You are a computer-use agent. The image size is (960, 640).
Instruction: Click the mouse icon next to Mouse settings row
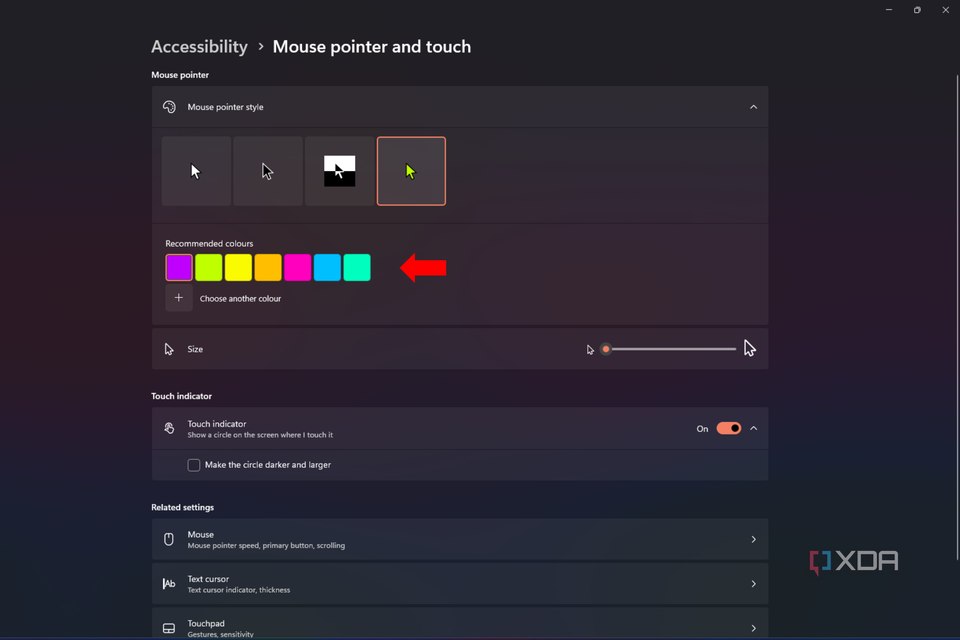tap(169, 539)
